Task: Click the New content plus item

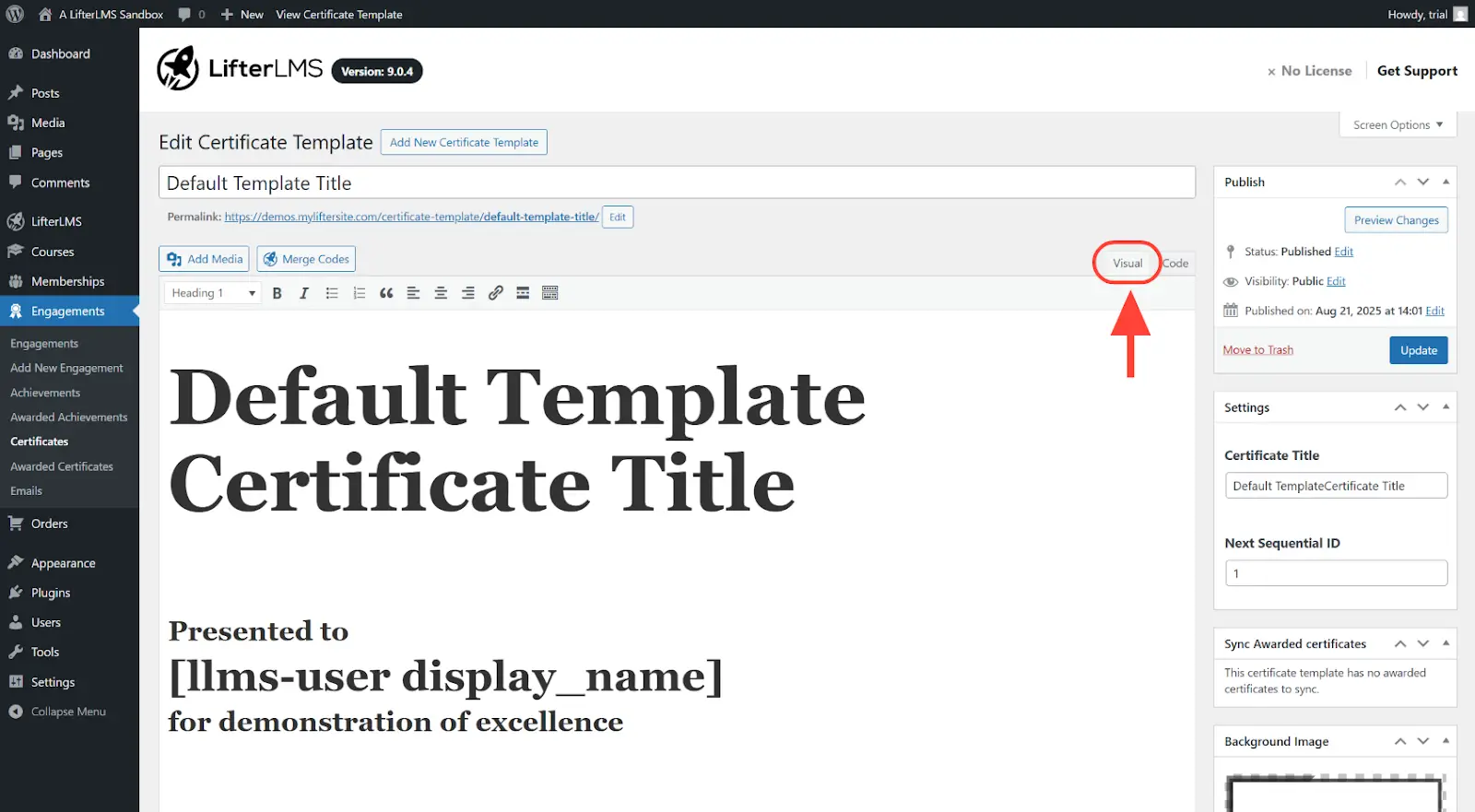Action: (242, 14)
